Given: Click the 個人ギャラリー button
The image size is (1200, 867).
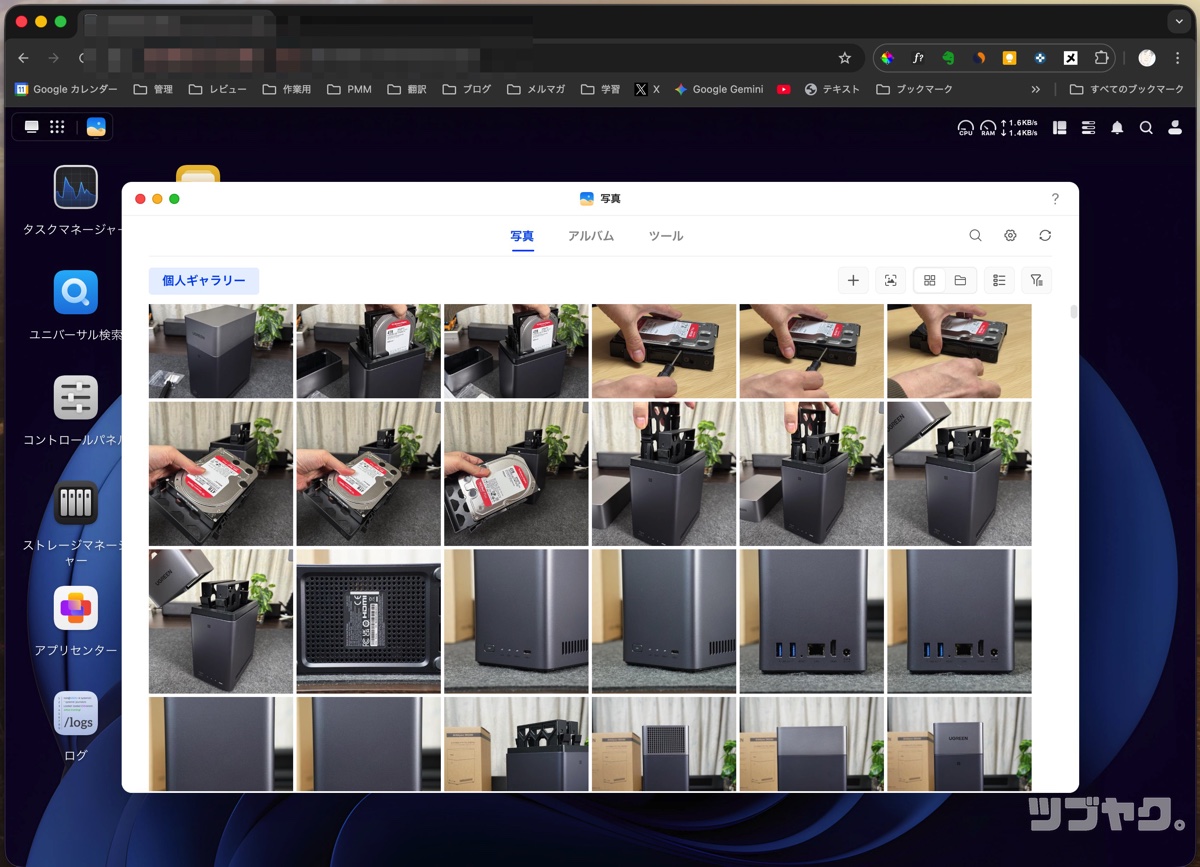Looking at the screenshot, I should click(x=204, y=281).
